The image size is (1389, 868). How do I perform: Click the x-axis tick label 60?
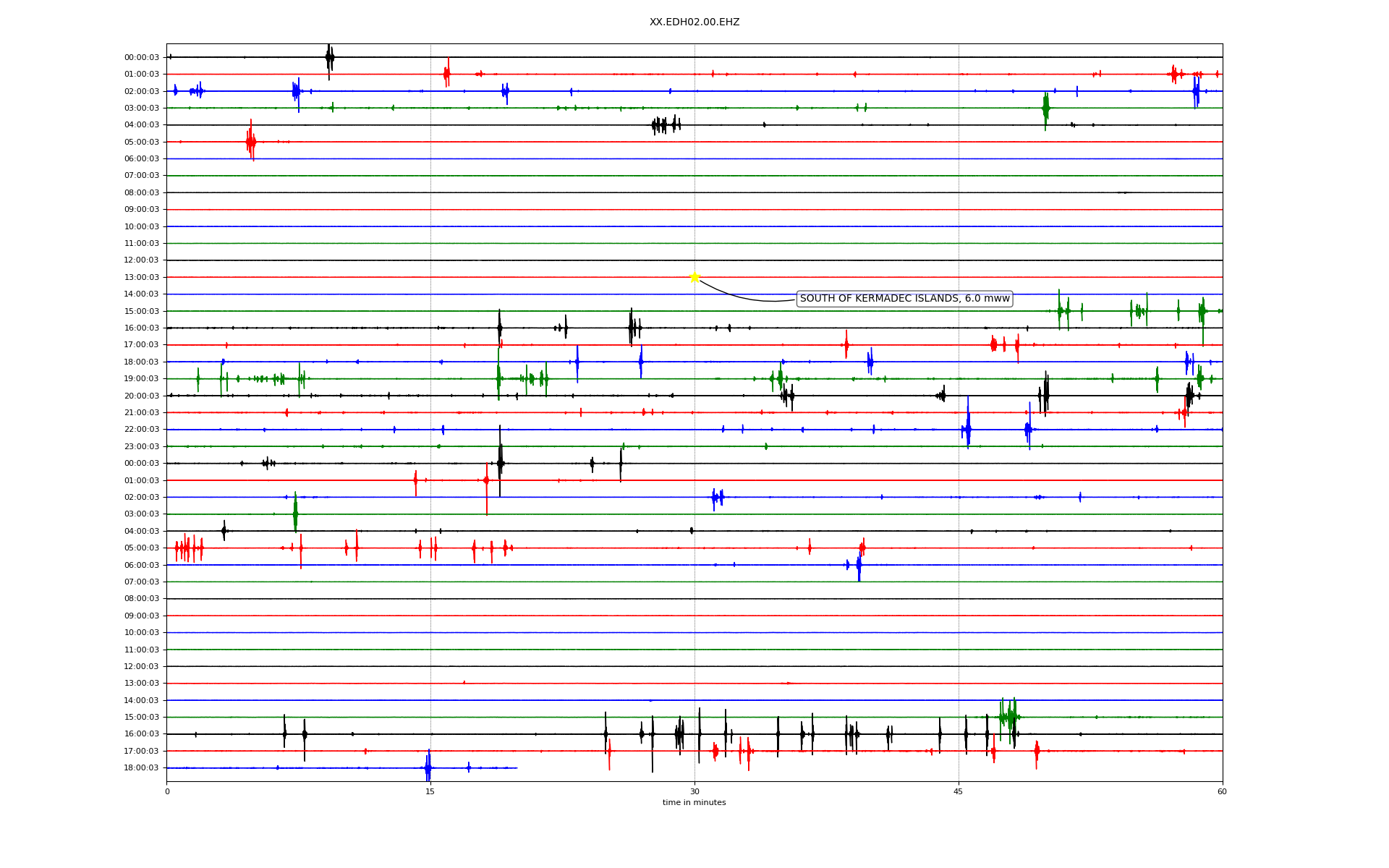point(1222,791)
